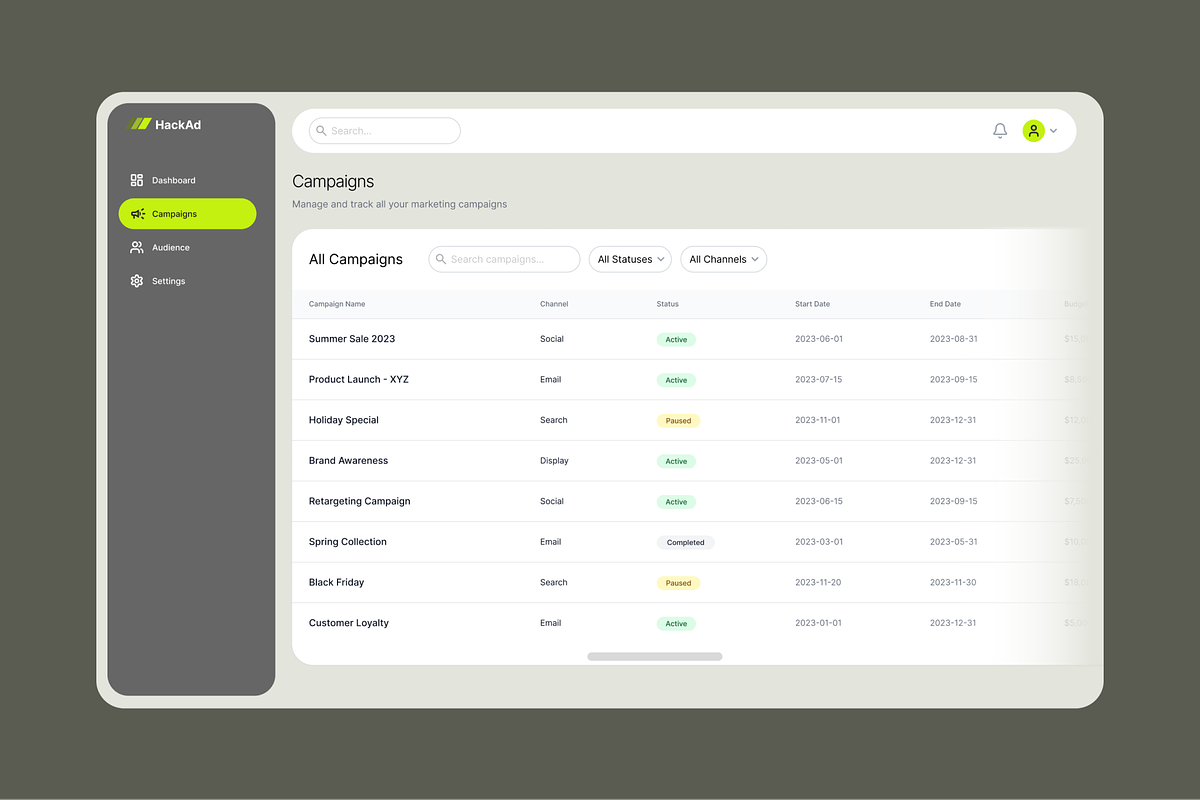Click Active status badge for Summer Sale 2023
This screenshot has width=1200, height=800.
tap(676, 340)
